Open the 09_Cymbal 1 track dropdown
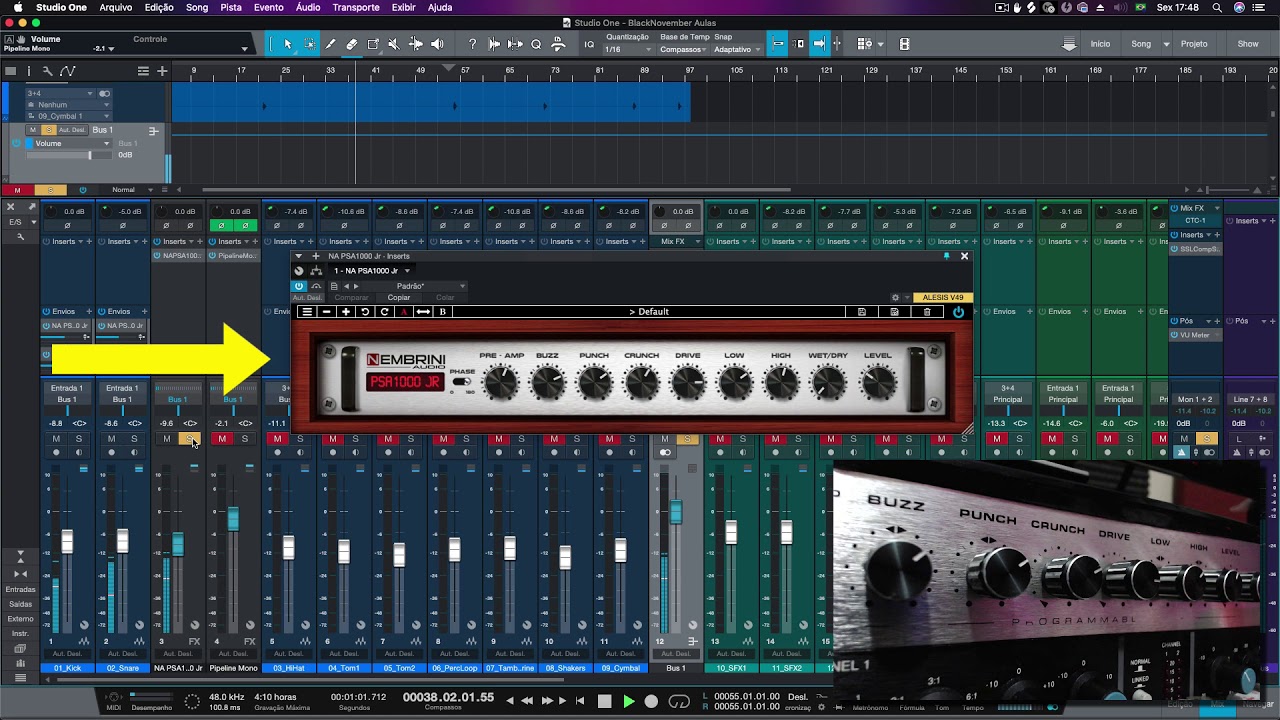 tap(68, 116)
